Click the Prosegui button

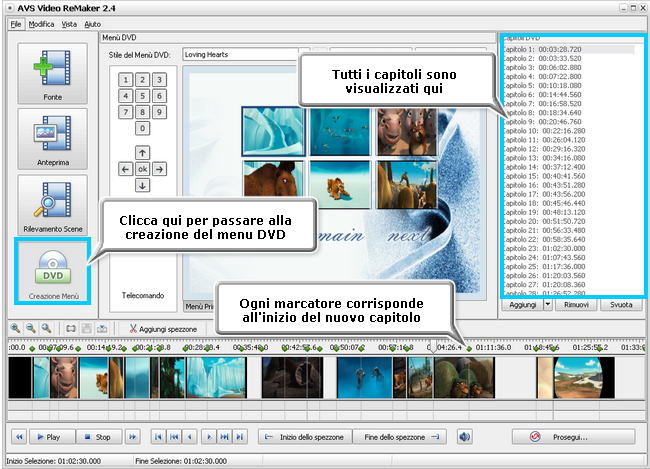click(573, 437)
